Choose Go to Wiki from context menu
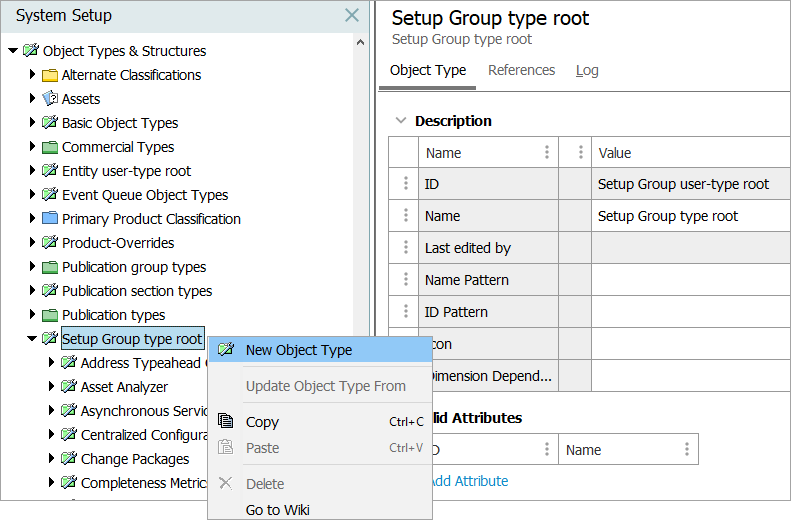791x520 pixels. [x=277, y=510]
